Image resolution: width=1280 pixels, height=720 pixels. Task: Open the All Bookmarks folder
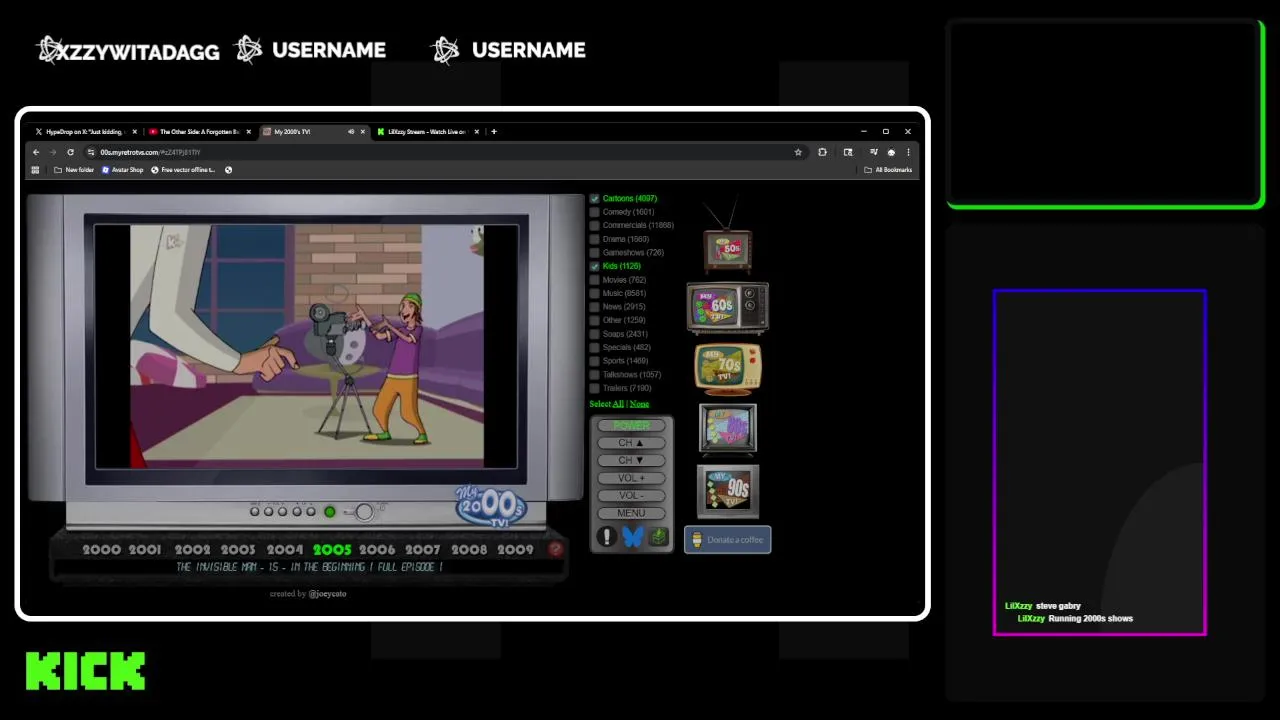888,170
